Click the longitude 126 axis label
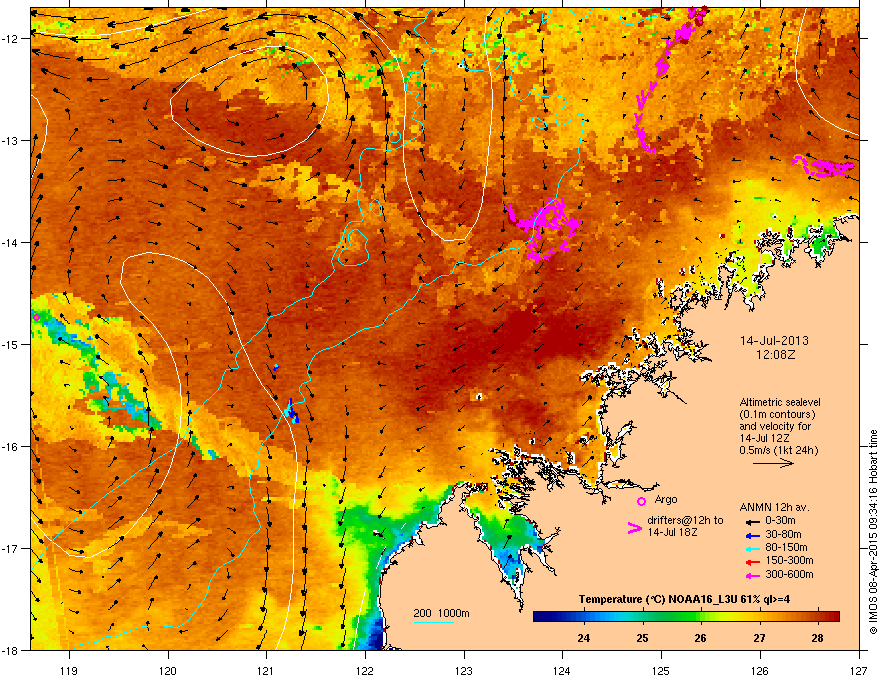Screen dimensions: 880x680 tap(760, 670)
